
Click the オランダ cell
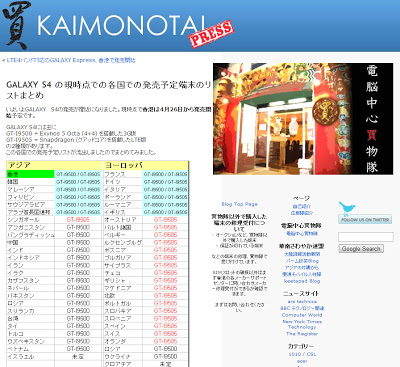(123, 341)
